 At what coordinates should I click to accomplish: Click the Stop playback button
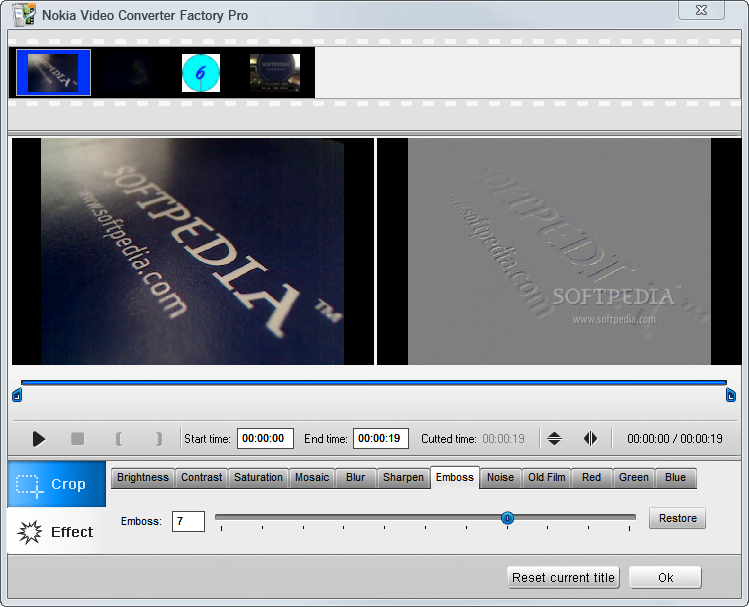coord(77,438)
